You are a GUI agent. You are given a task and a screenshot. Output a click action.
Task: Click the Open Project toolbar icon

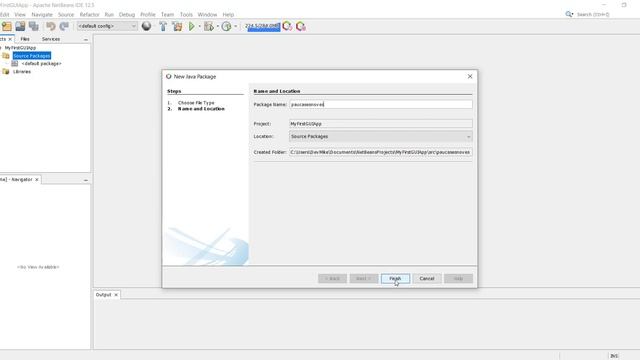[x=20, y=26]
